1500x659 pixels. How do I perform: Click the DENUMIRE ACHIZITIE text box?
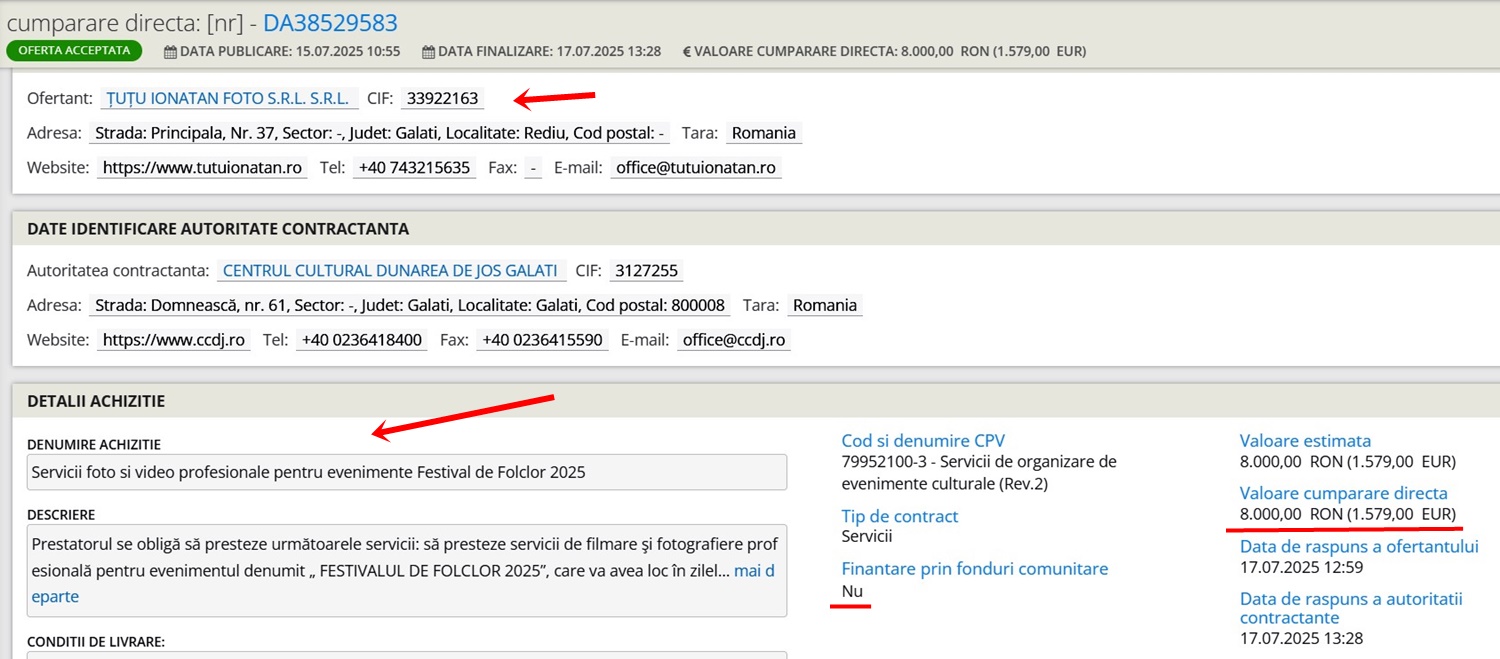(x=407, y=472)
